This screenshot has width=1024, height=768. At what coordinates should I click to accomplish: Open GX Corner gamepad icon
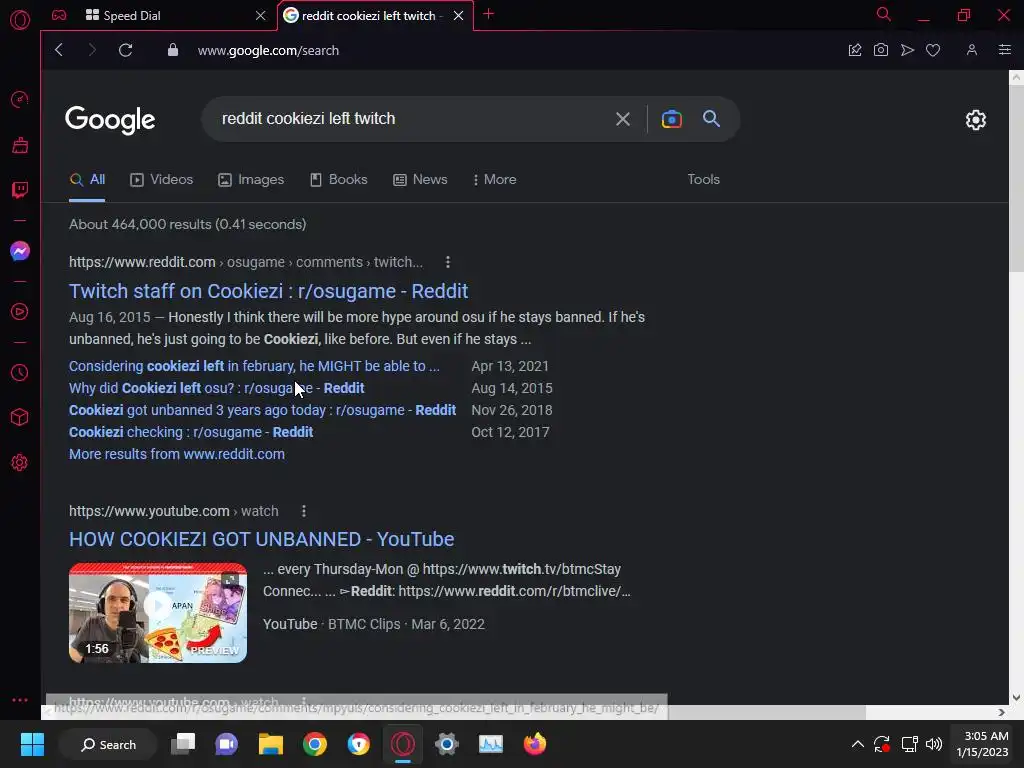(59, 15)
